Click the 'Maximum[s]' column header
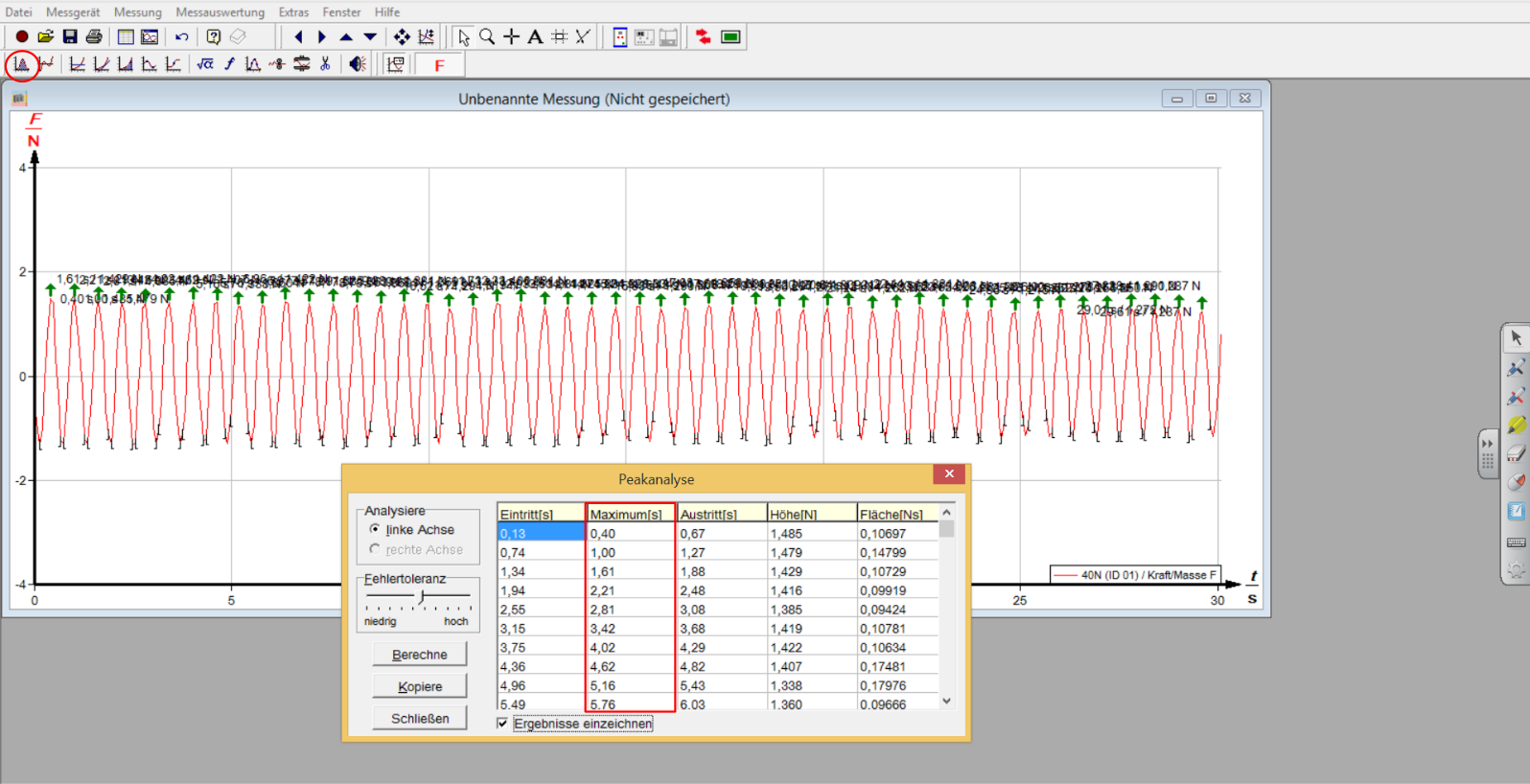The height and width of the screenshot is (784, 1530). (x=629, y=515)
